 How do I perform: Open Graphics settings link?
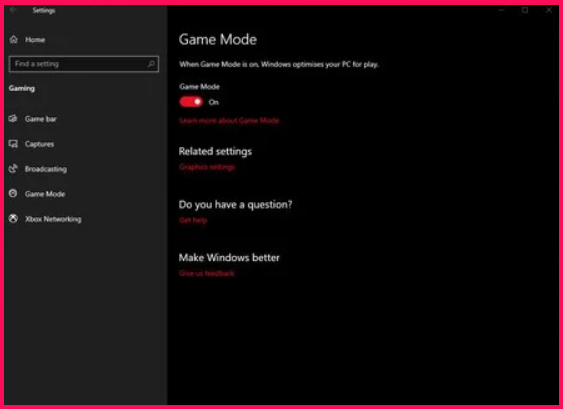(x=207, y=167)
